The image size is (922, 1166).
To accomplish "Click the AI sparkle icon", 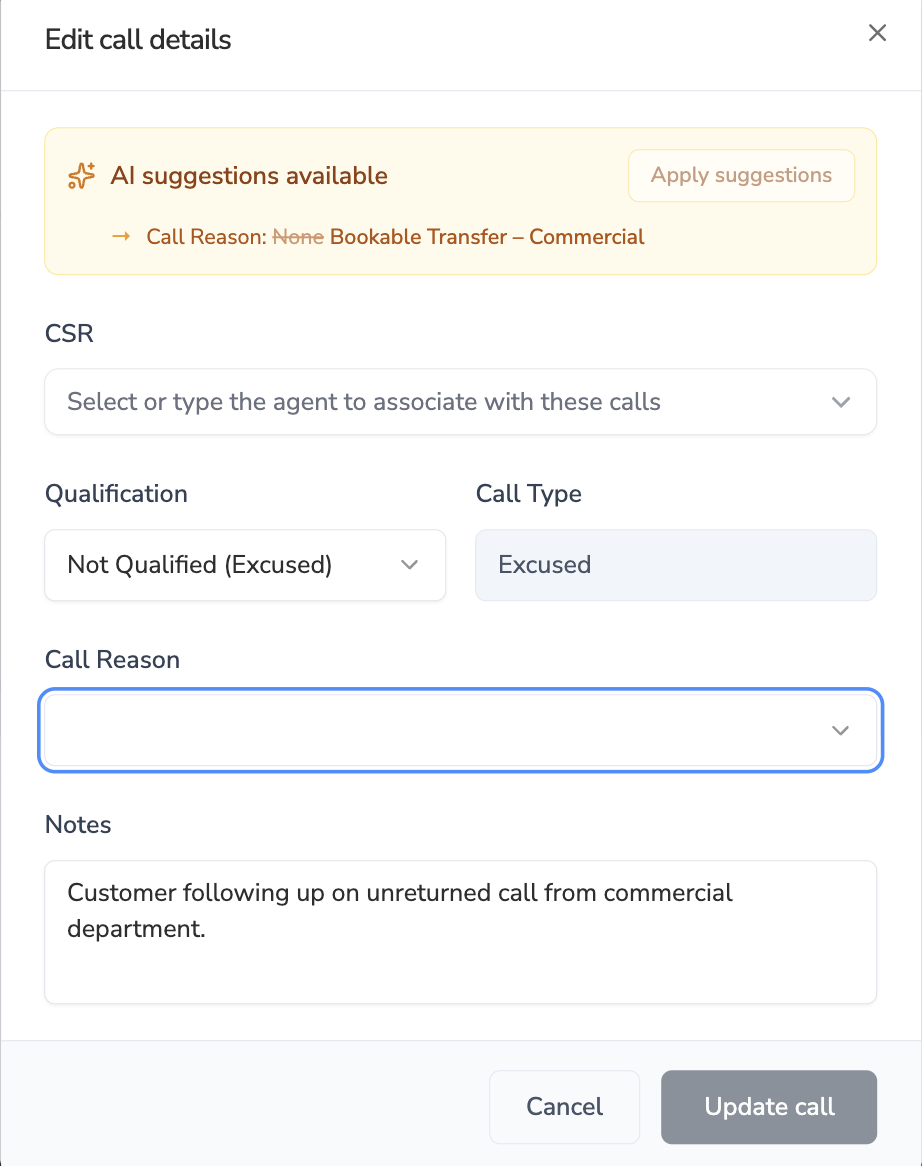I will pyautogui.click(x=81, y=176).
